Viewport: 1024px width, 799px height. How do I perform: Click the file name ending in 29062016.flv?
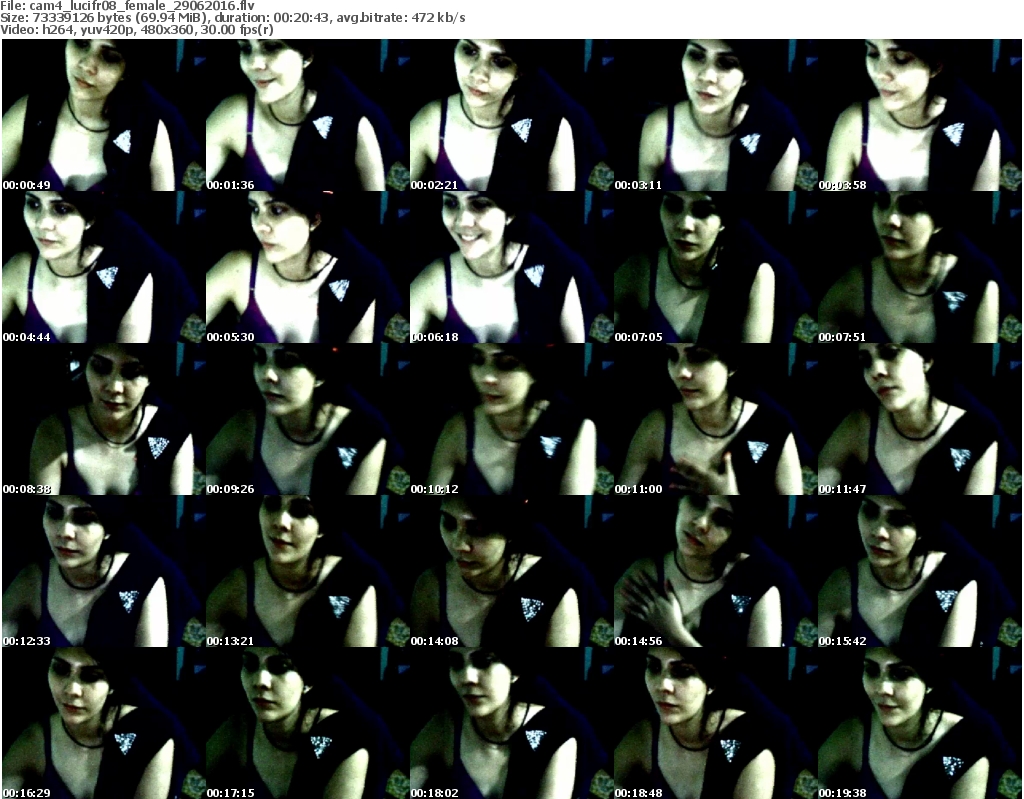142,6
